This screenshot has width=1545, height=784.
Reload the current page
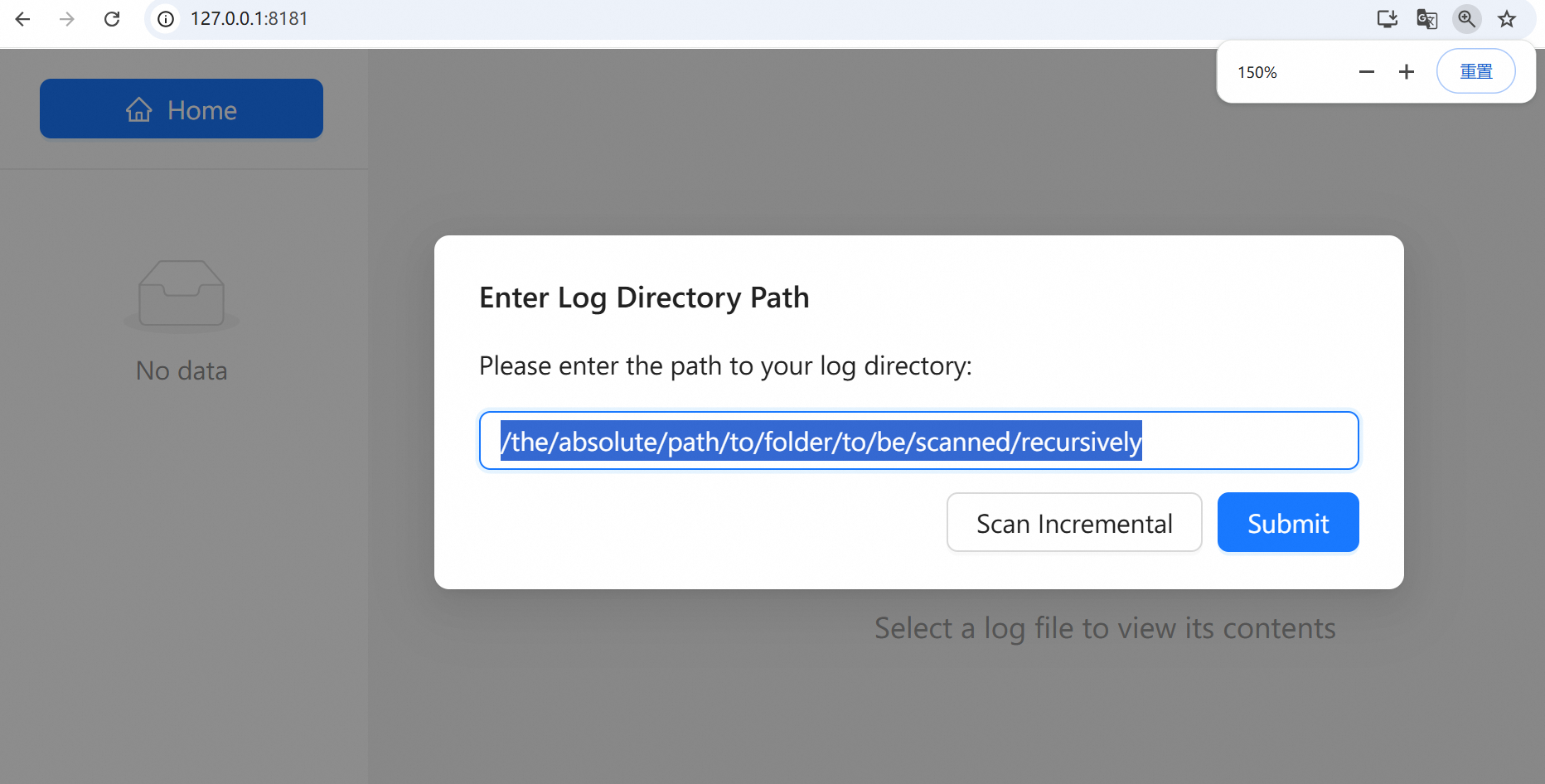click(112, 19)
